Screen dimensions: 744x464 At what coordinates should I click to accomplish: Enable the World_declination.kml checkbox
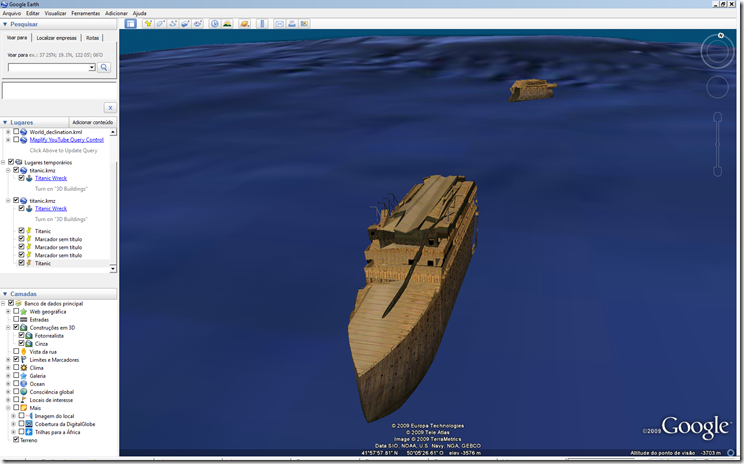(16, 132)
